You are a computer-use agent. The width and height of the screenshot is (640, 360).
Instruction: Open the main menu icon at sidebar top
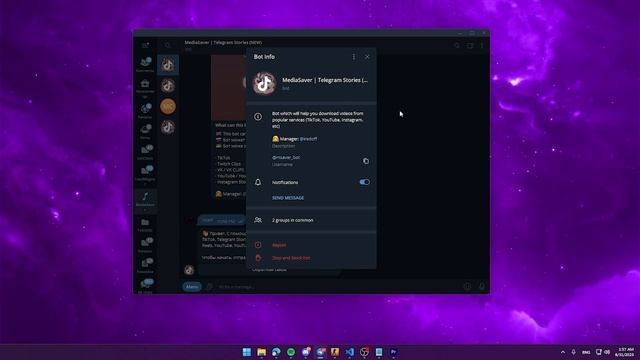(x=145, y=45)
